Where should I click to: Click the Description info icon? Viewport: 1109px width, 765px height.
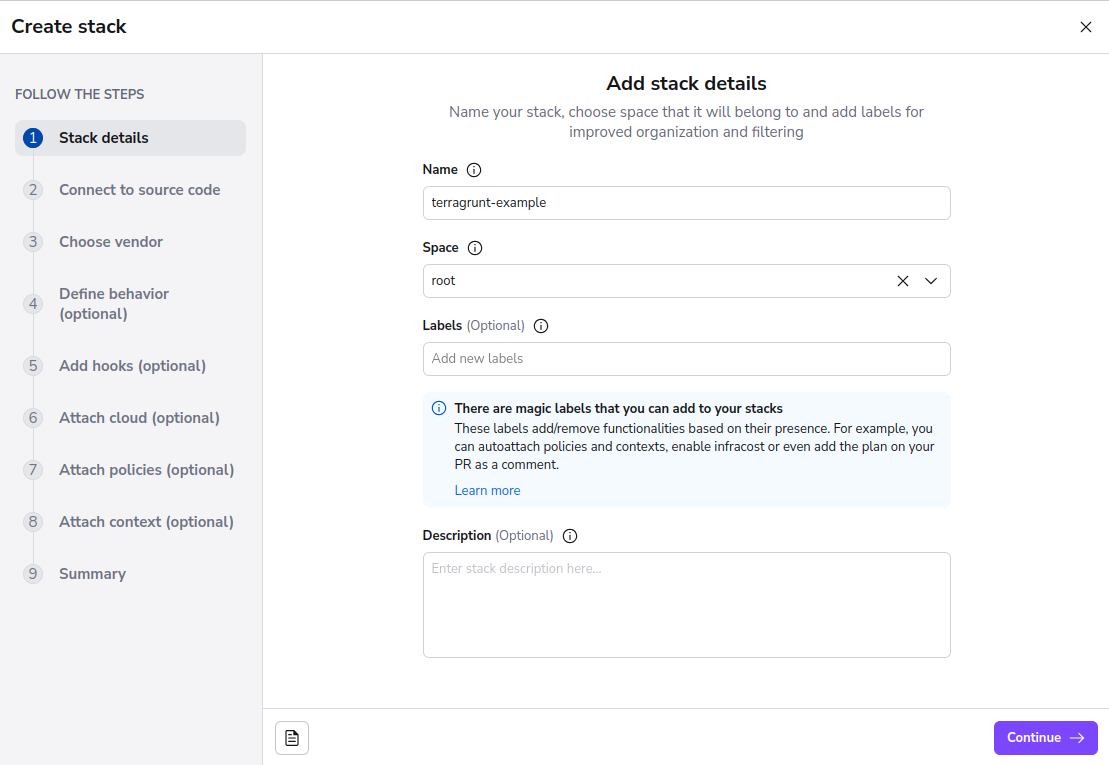coord(570,536)
